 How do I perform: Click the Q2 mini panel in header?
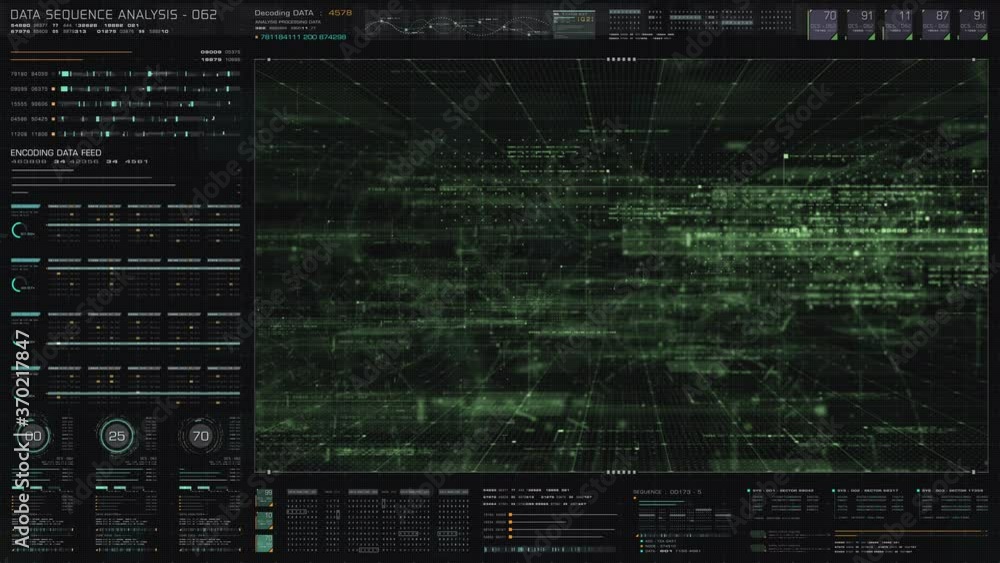click(x=574, y=24)
